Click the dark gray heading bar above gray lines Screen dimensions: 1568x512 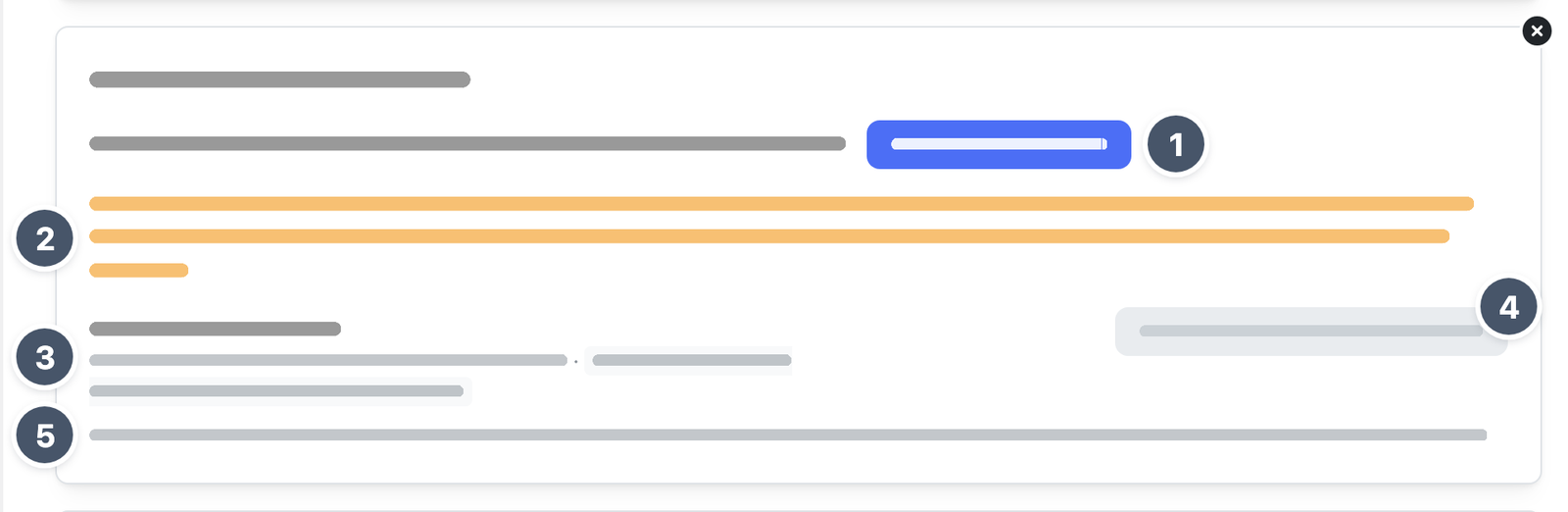point(215,329)
